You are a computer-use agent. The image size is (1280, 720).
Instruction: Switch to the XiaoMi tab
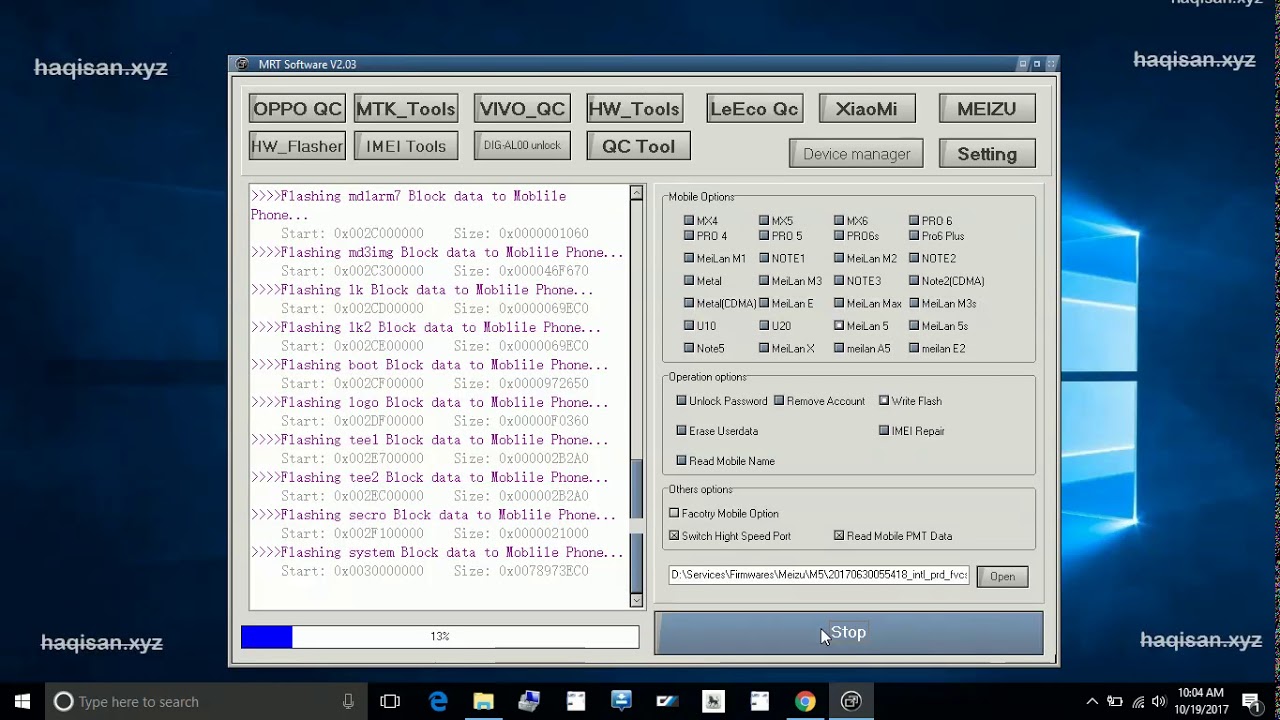pos(867,109)
